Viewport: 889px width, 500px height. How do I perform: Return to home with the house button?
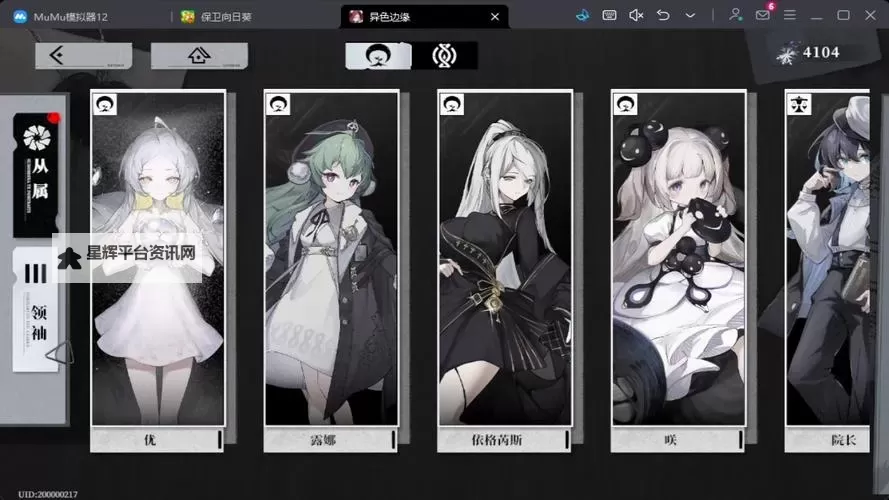coord(199,56)
